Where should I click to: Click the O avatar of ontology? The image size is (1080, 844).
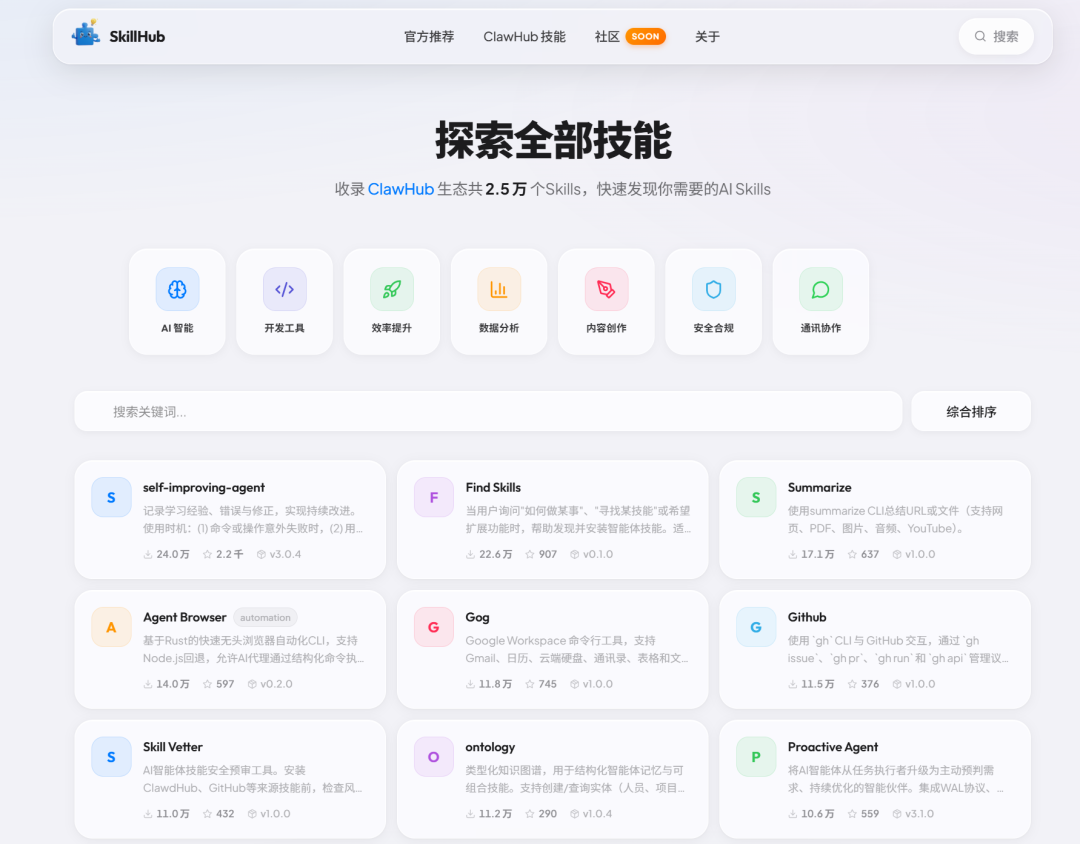click(x=434, y=756)
